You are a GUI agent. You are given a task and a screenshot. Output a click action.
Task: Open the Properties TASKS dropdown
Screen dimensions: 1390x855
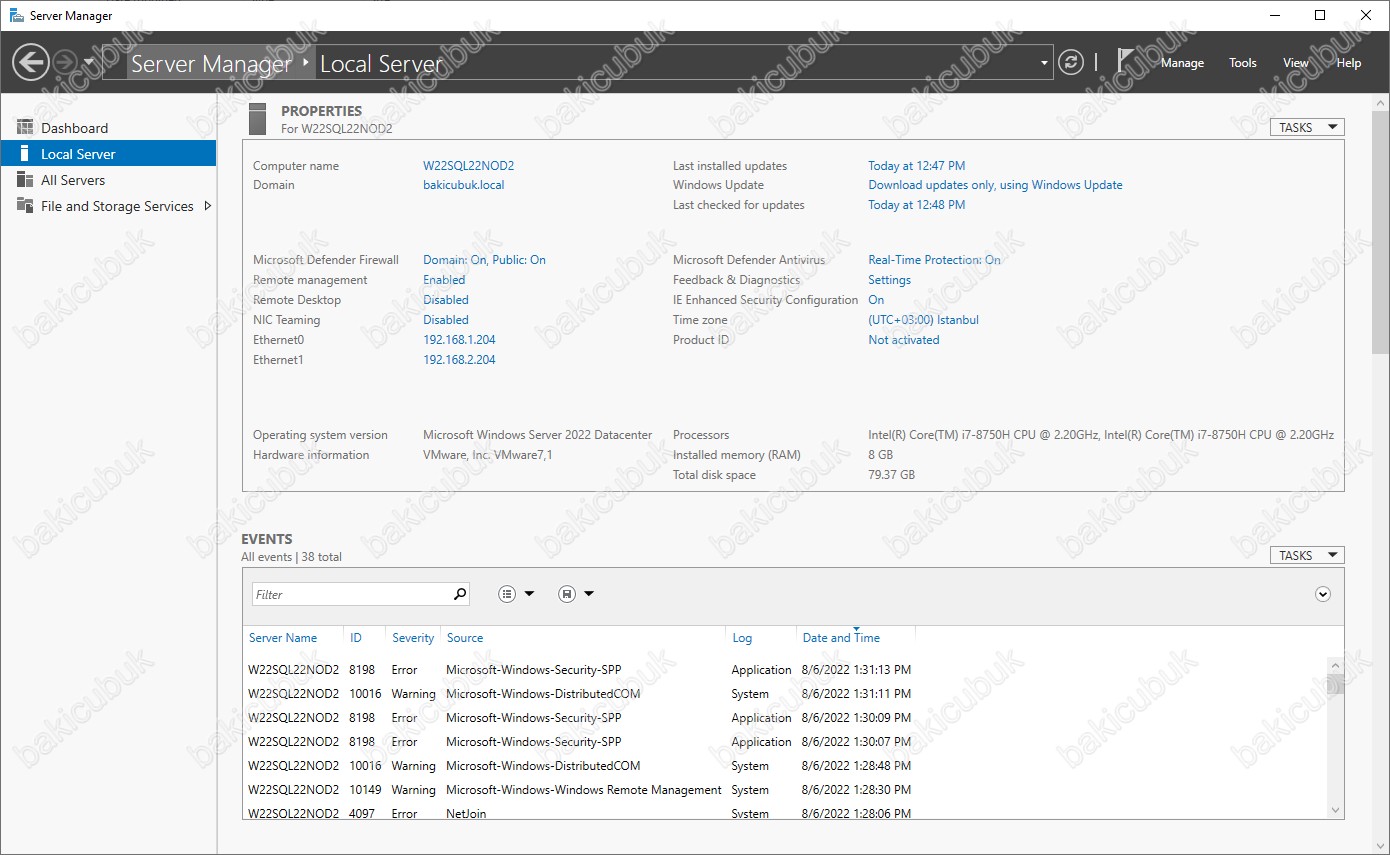coord(1307,127)
